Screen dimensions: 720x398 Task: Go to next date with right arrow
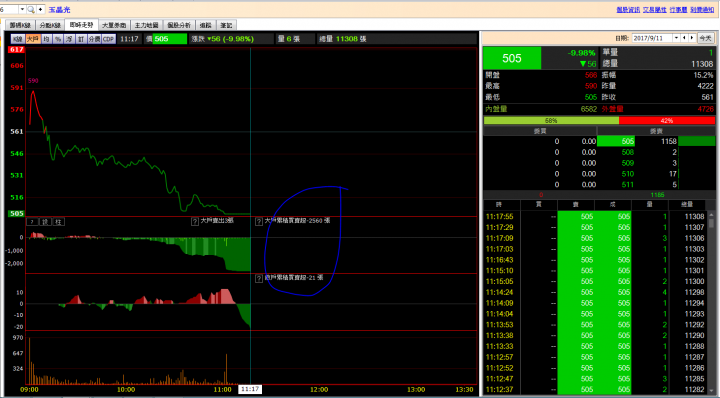coord(692,38)
